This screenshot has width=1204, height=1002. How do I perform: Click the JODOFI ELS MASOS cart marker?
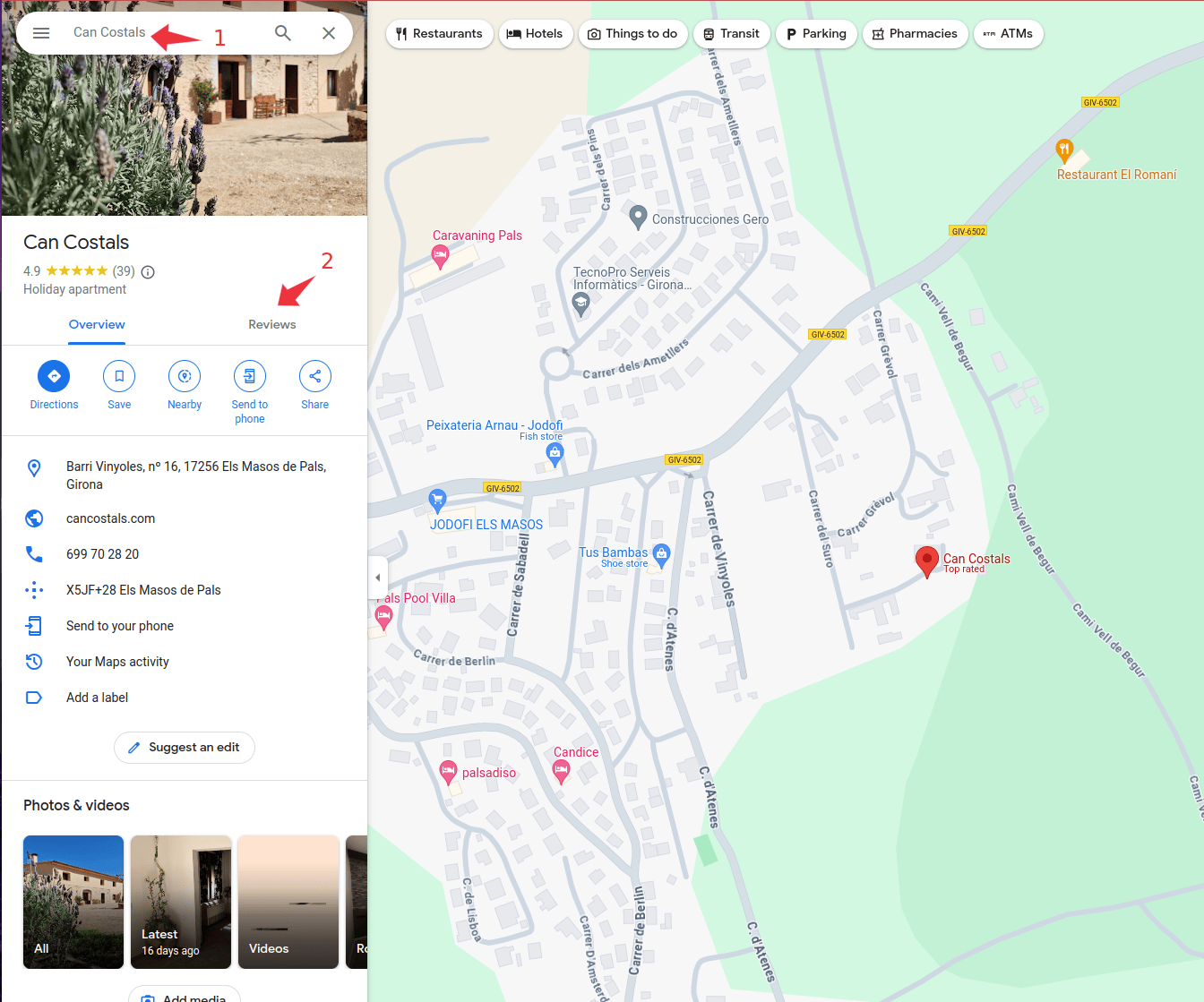tap(437, 500)
